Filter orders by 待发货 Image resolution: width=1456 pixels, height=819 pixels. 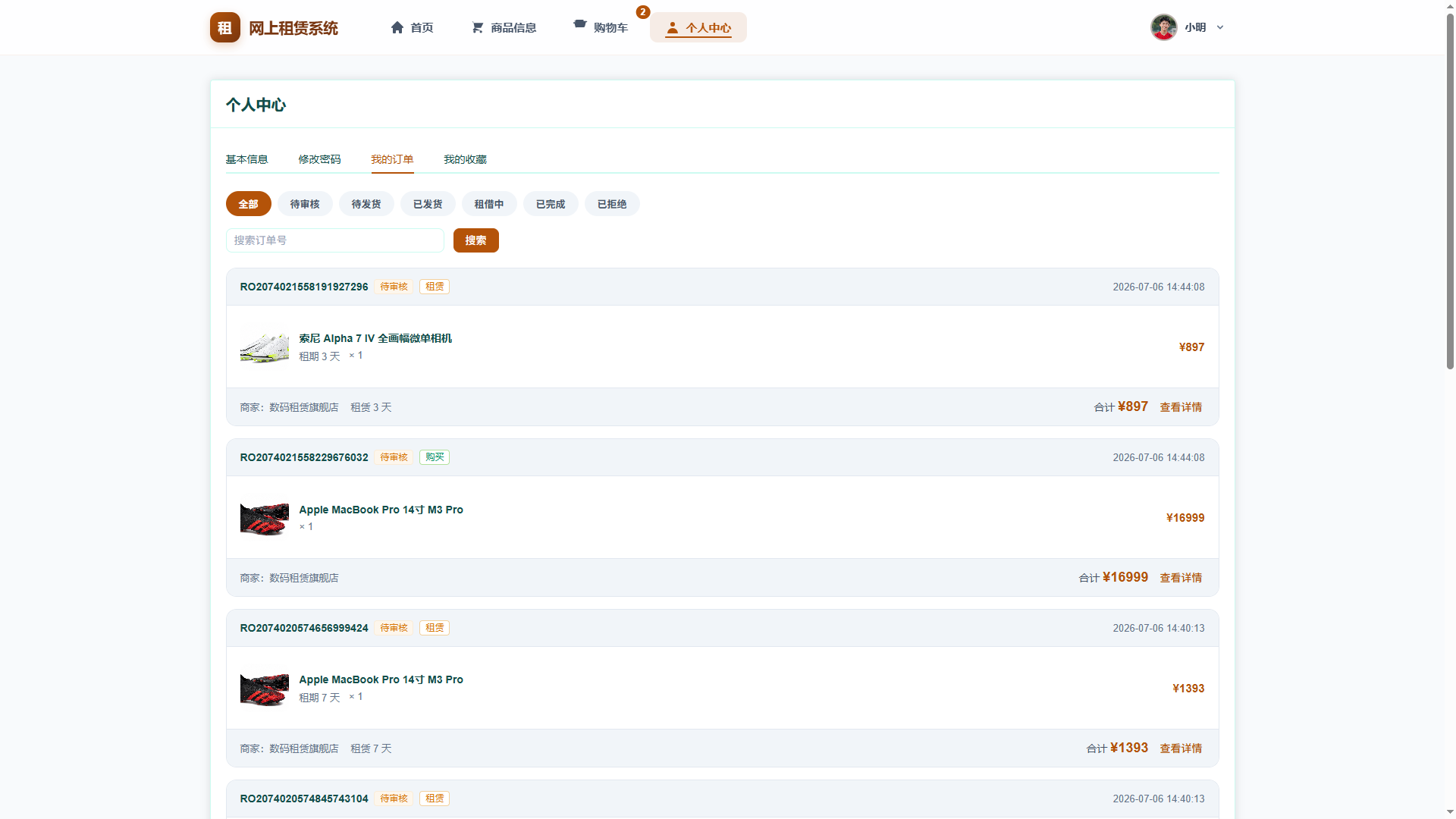(x=366, y=204)
